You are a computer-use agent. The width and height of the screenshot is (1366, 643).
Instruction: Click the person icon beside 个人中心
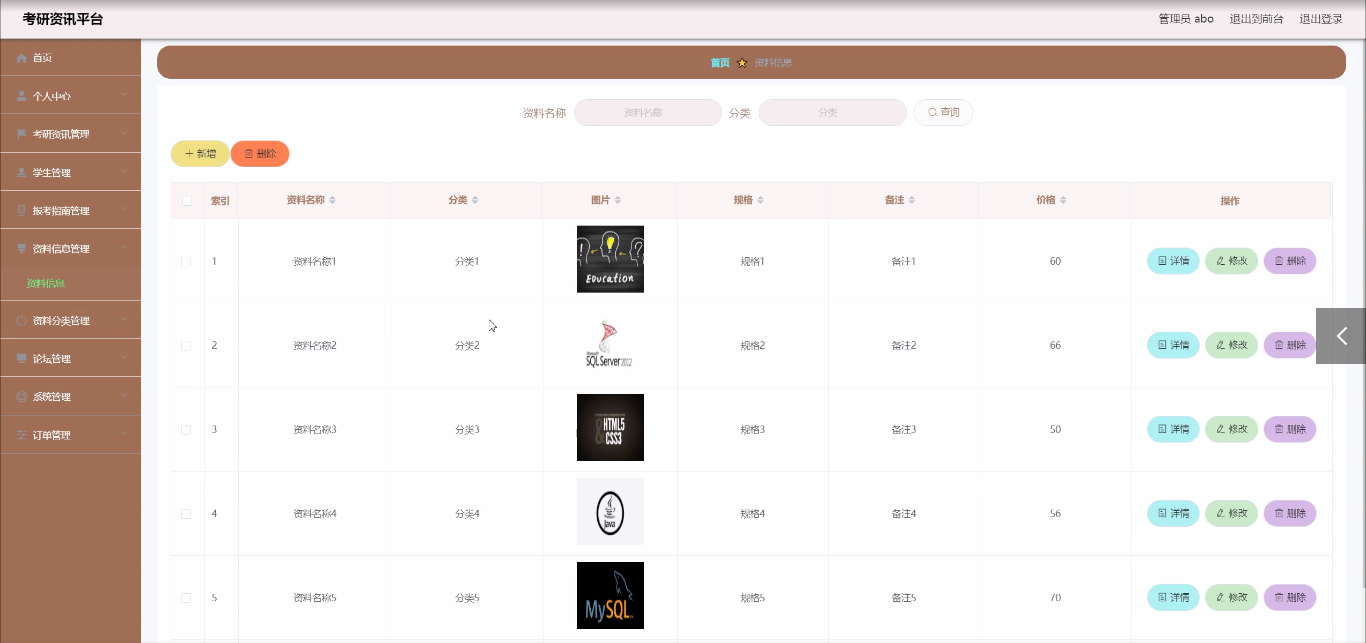[22, 96]
